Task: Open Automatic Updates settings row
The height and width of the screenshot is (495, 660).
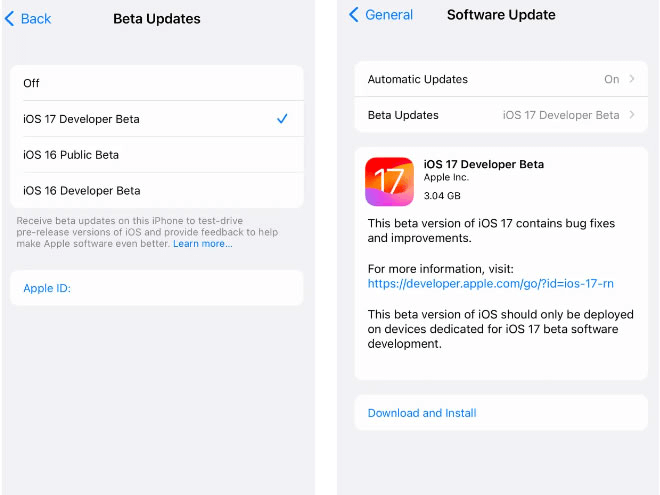Action: [x=501, y=79]
